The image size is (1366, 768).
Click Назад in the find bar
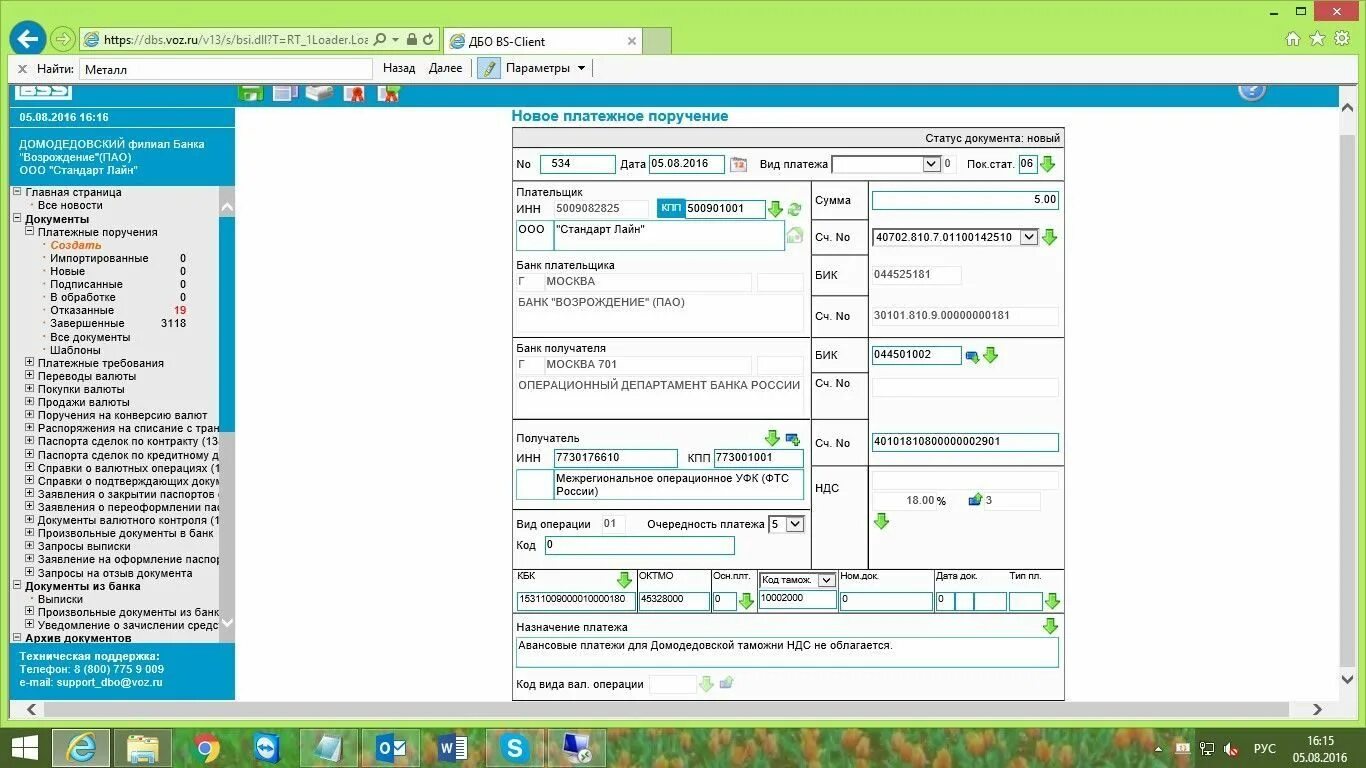[x=399, y=68]
